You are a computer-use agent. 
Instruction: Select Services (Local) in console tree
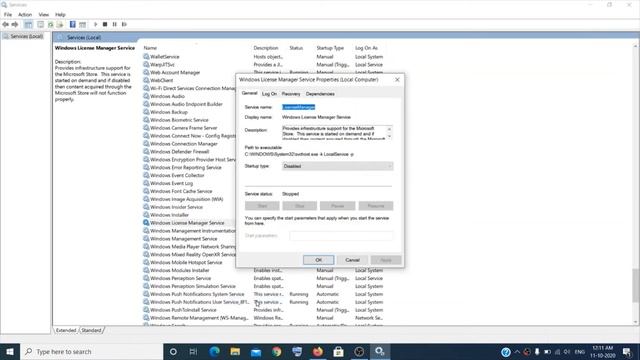(27, 36)
